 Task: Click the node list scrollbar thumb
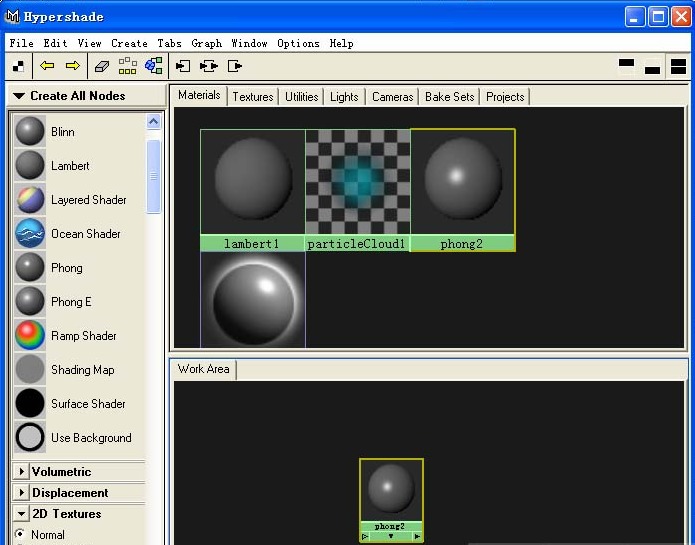click(x=153, y=176)
